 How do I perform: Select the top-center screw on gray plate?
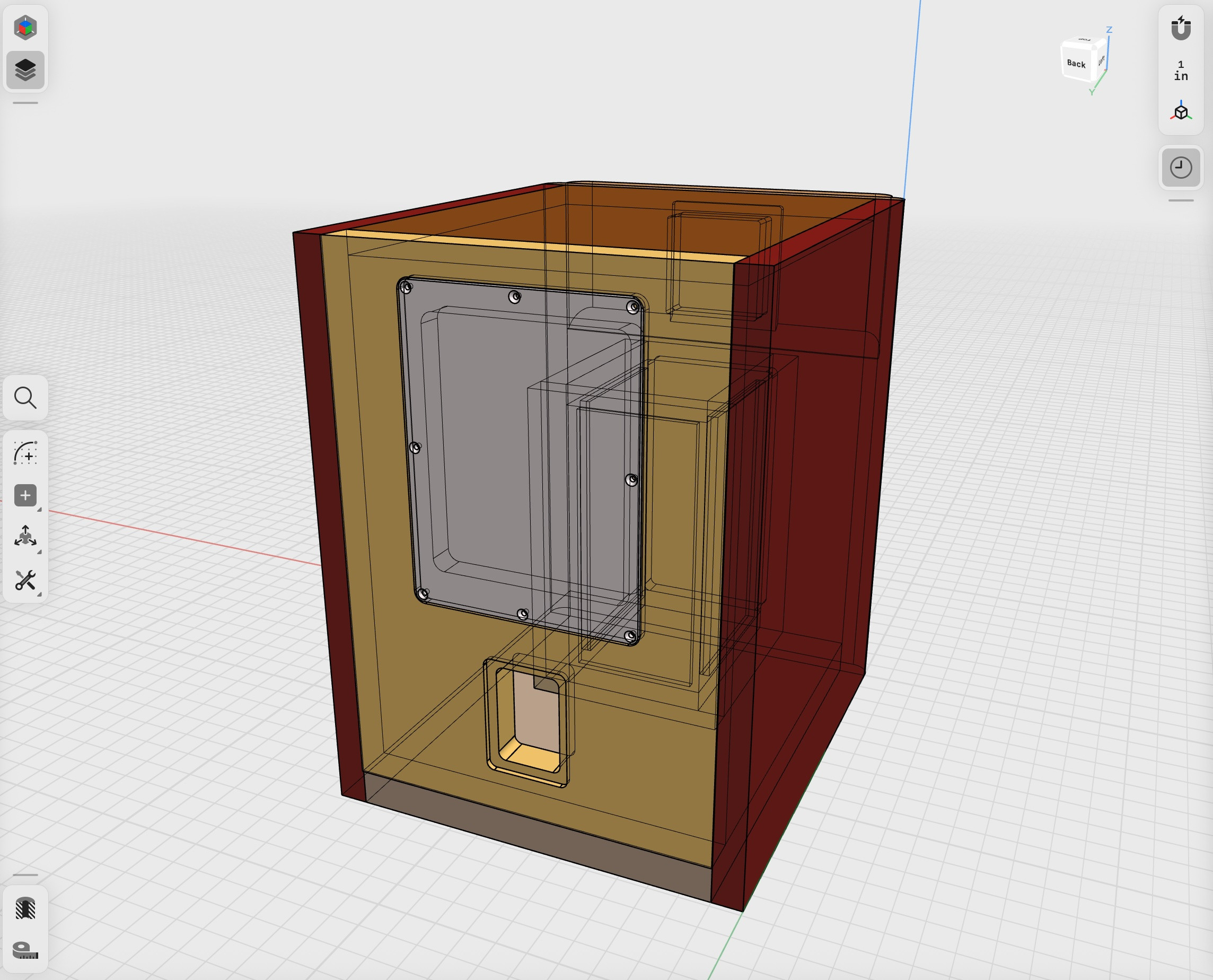(514, 297)
